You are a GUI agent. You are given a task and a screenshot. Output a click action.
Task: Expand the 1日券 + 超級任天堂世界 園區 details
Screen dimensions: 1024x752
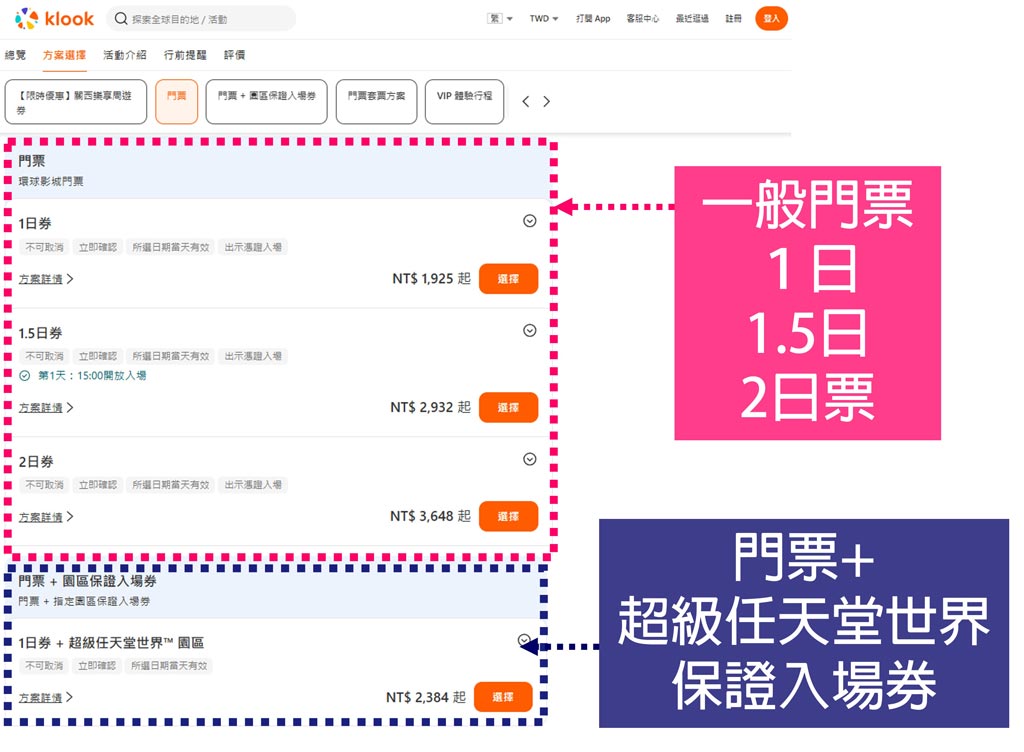pos(524,640)
